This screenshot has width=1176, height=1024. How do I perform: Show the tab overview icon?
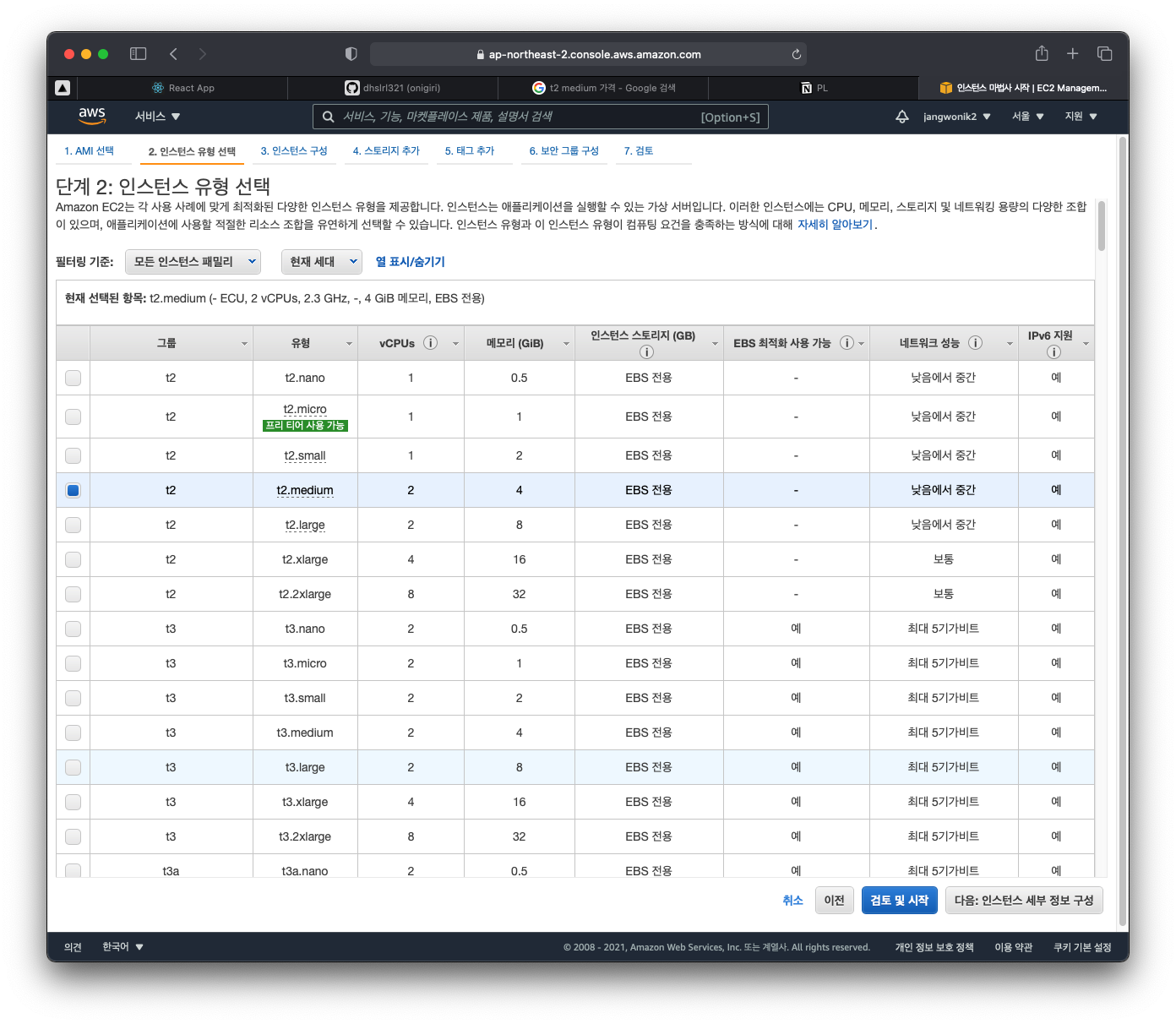pyautogui.click(x=1104, y=54)
